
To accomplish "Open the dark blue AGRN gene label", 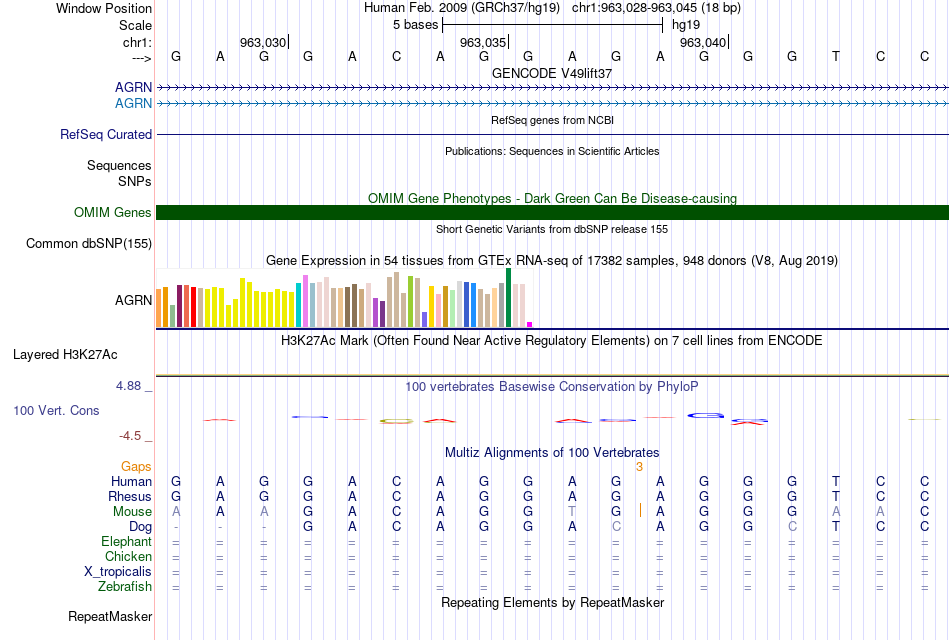I will [133, 87].
